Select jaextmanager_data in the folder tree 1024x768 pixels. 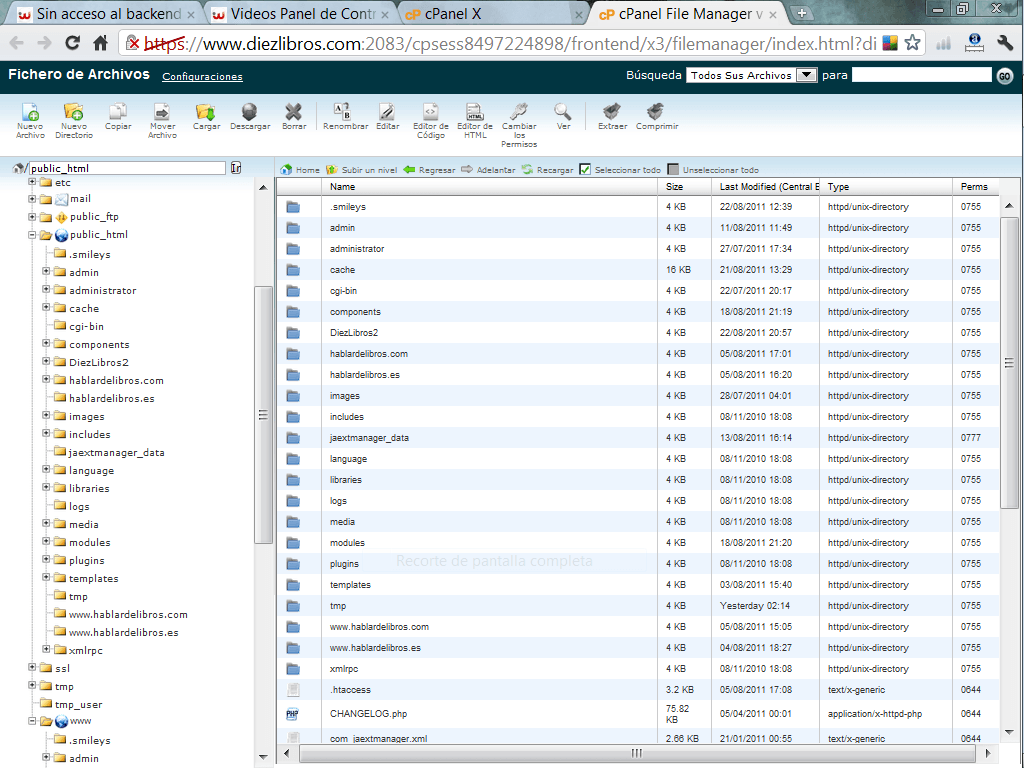(116, 452)
